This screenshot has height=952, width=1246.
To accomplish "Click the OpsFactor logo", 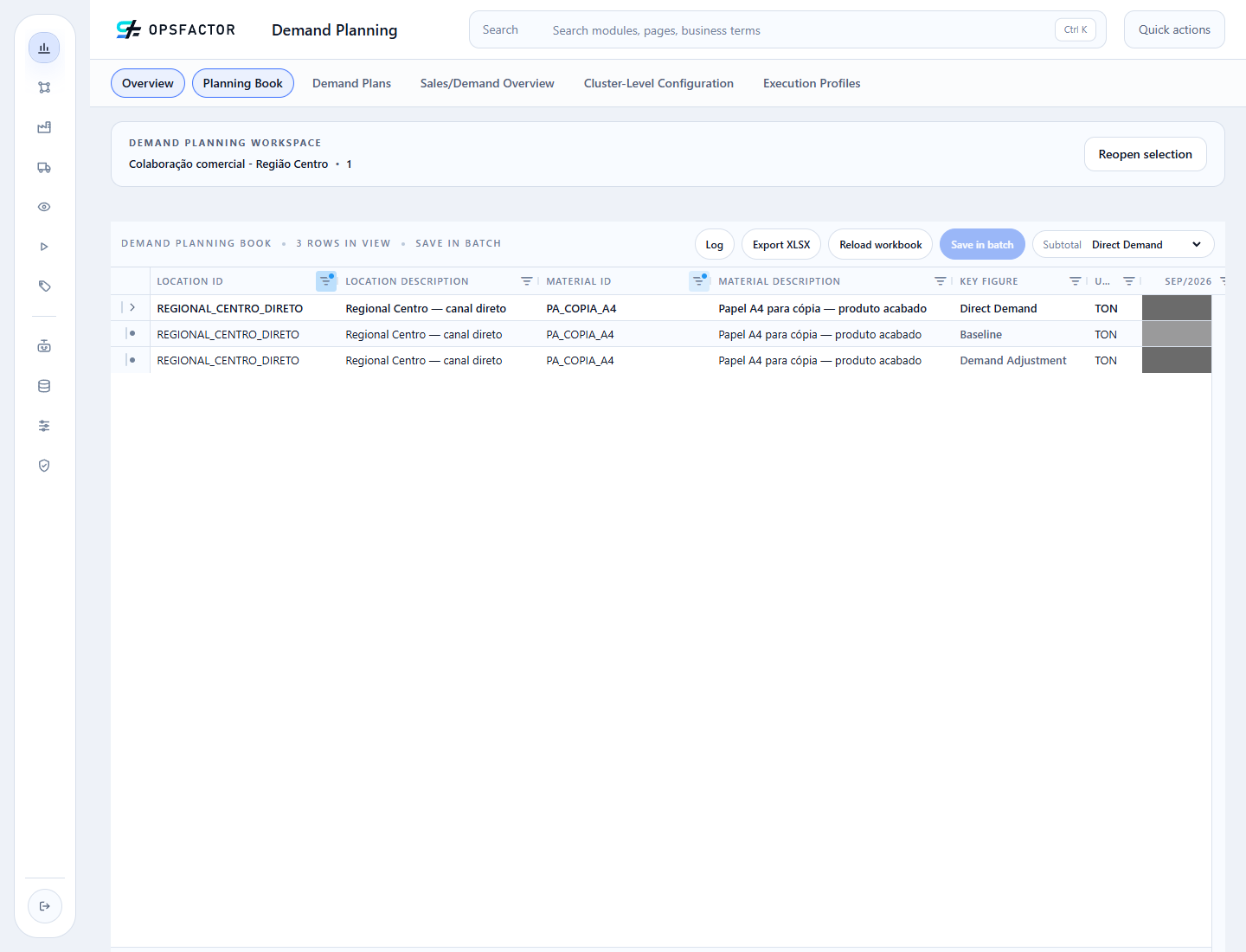I will coord(176,29).
